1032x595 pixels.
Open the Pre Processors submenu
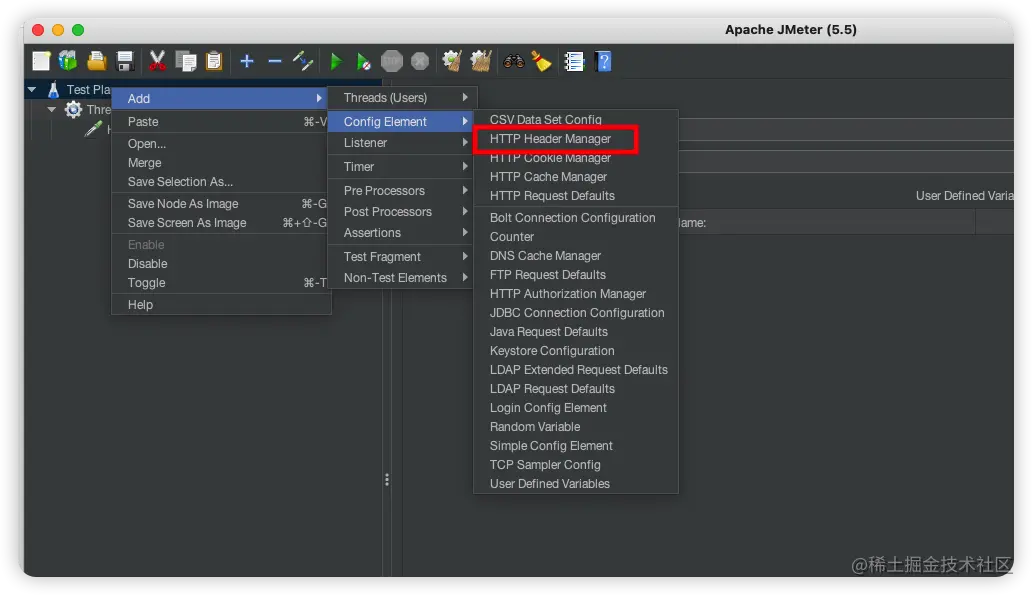point(401,191)
